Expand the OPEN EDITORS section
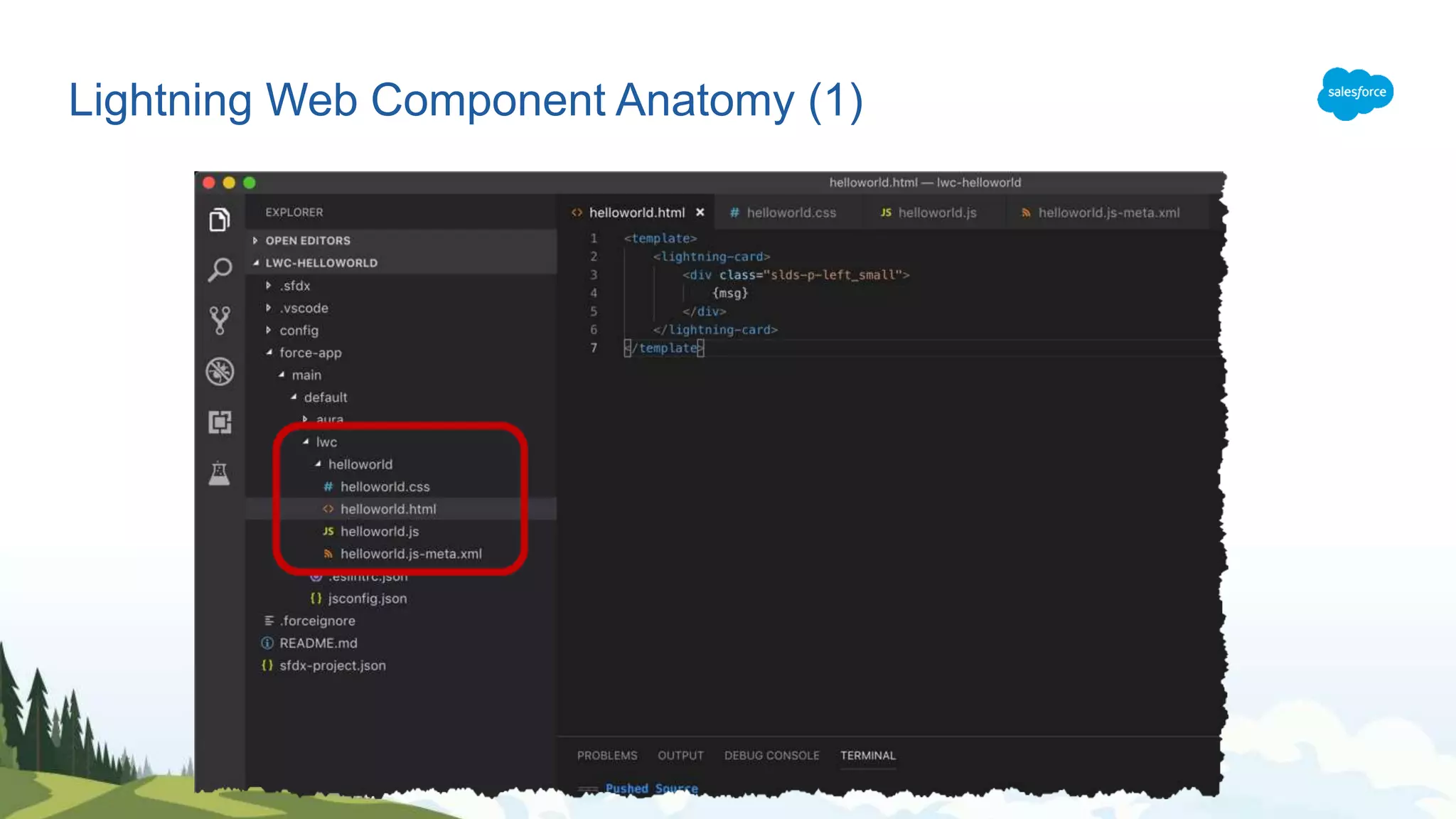Image resolution: width=1456 pixels, height=819 pixels. click(x=255, y=240)
